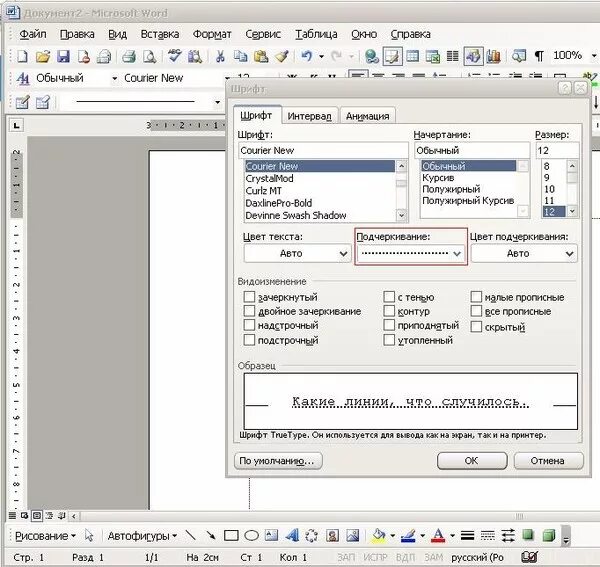
Task: Click line color brush swatch
Action: click(x=408, y=535)
